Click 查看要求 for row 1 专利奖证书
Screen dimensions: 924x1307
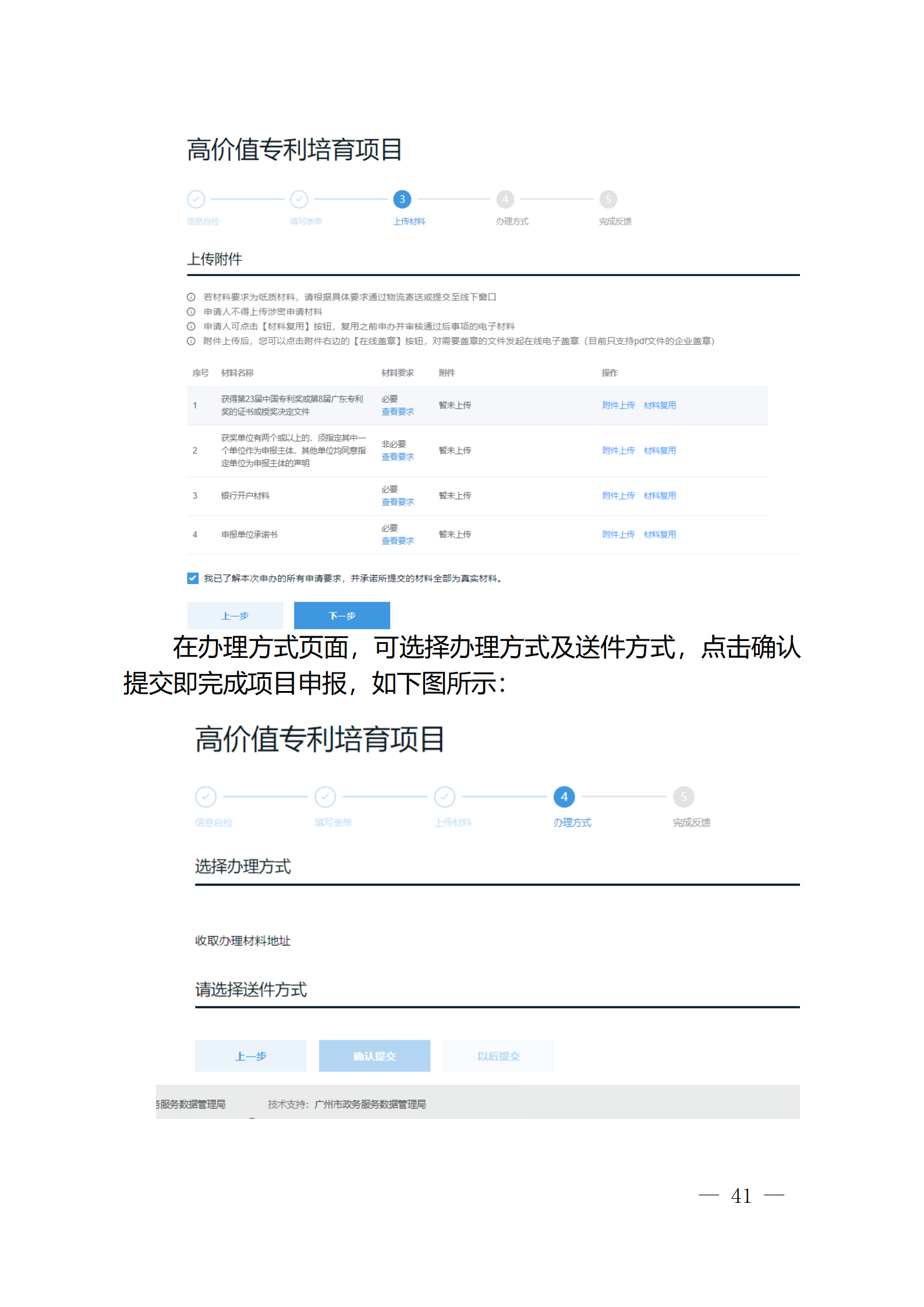click(x=398, y=412)
